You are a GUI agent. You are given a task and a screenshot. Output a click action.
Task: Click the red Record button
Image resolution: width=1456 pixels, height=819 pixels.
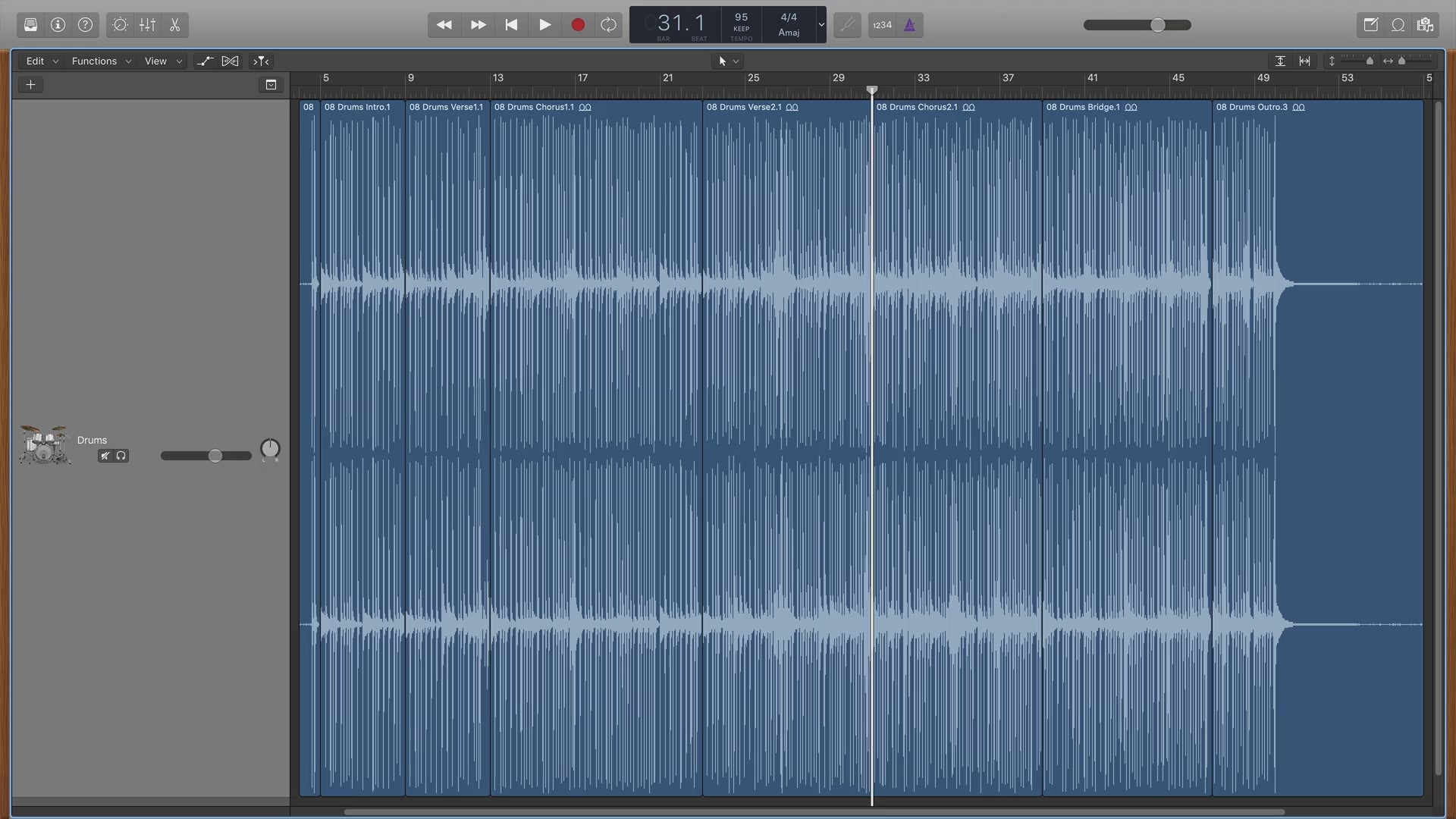click(578, 25)
